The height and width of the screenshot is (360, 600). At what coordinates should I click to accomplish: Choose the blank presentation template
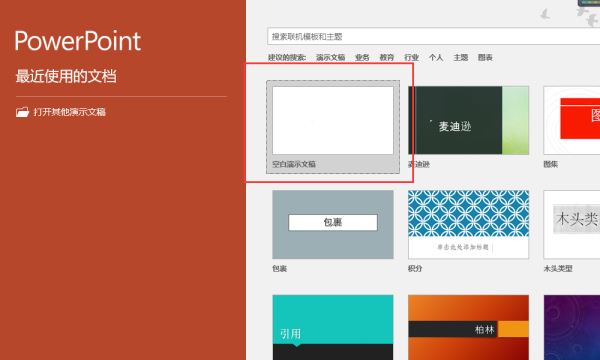pos(333,121)
